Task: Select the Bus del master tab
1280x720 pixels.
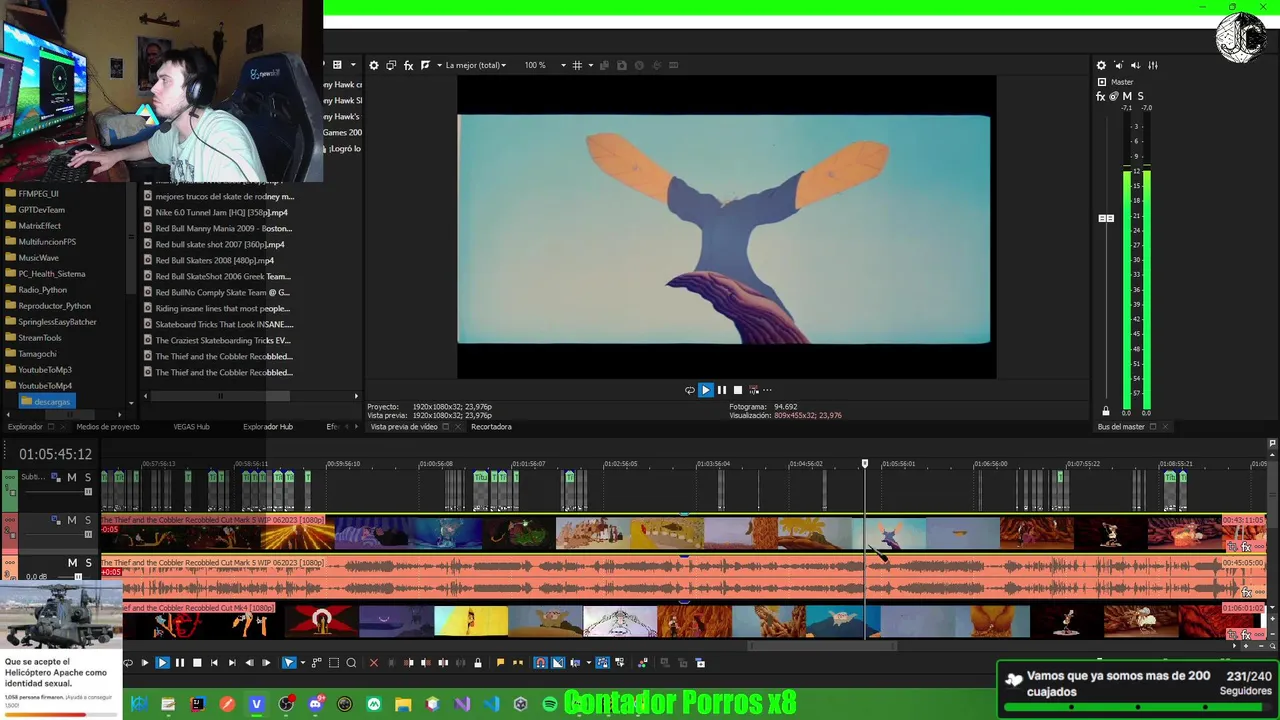Action: (1121, 427)
